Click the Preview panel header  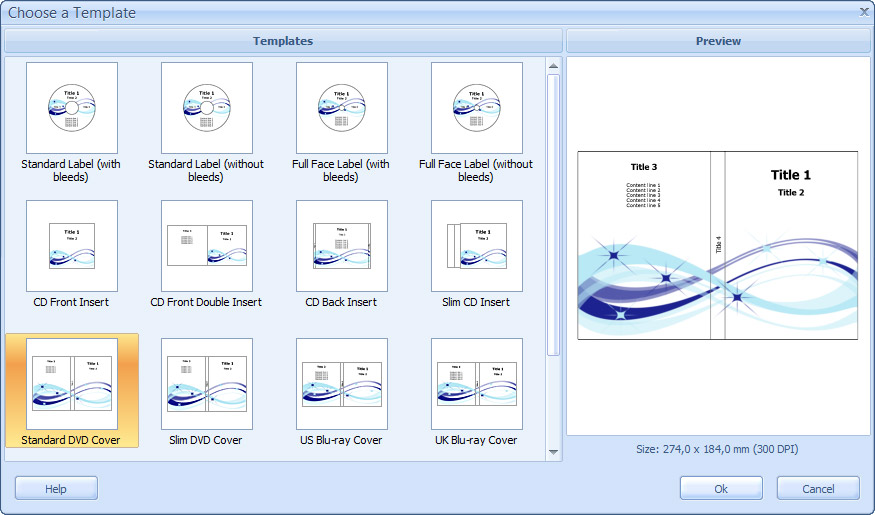[x=718, y=41]
